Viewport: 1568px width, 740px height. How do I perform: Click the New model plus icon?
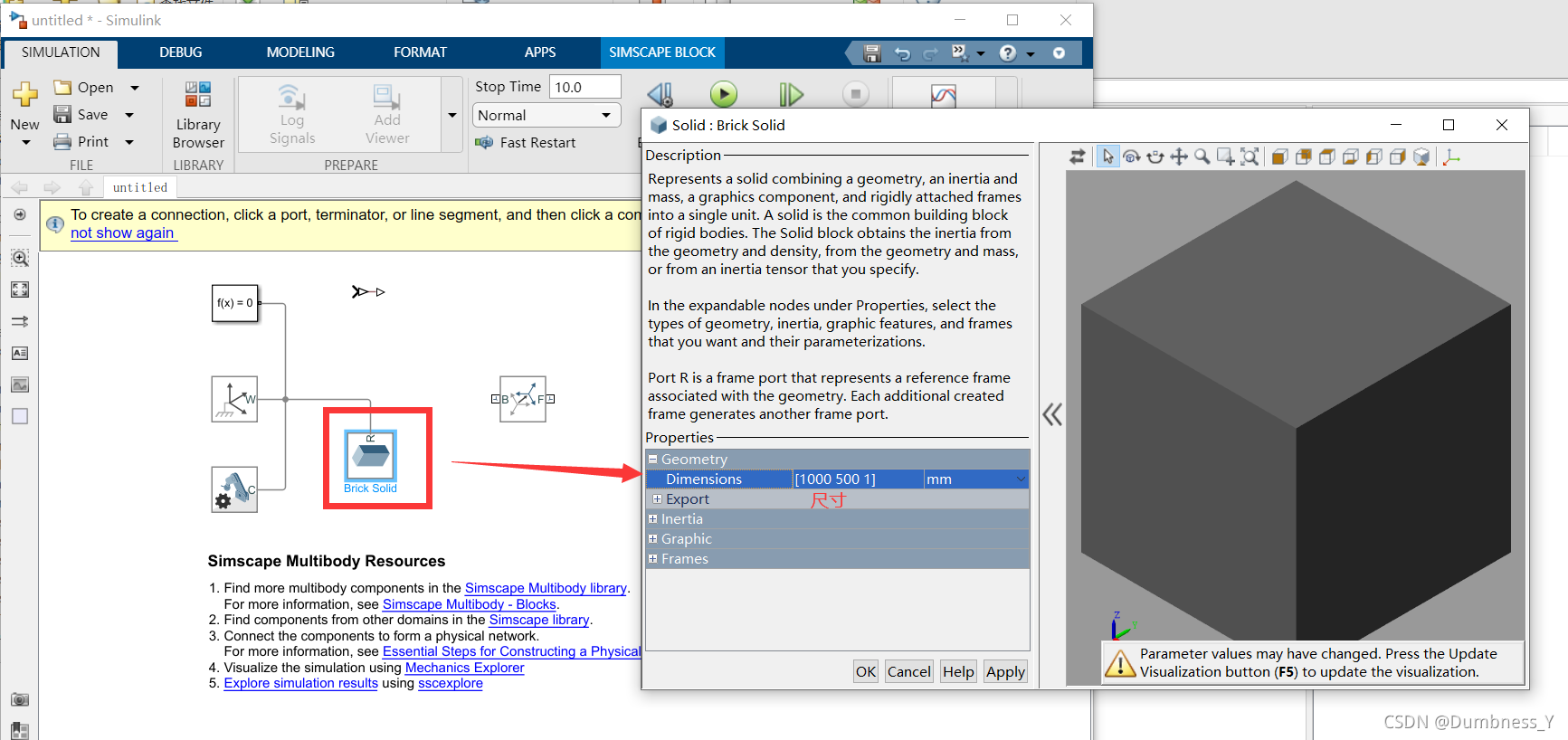(24, 93)
